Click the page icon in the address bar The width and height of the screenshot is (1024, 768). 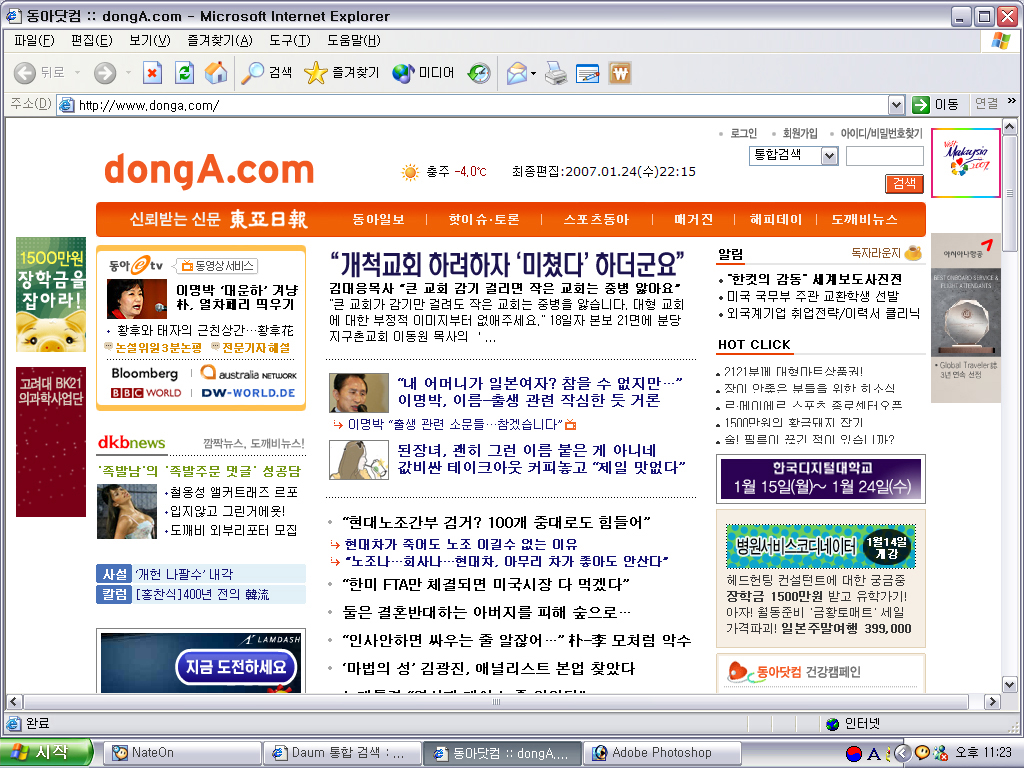click(x=66, y=105)
